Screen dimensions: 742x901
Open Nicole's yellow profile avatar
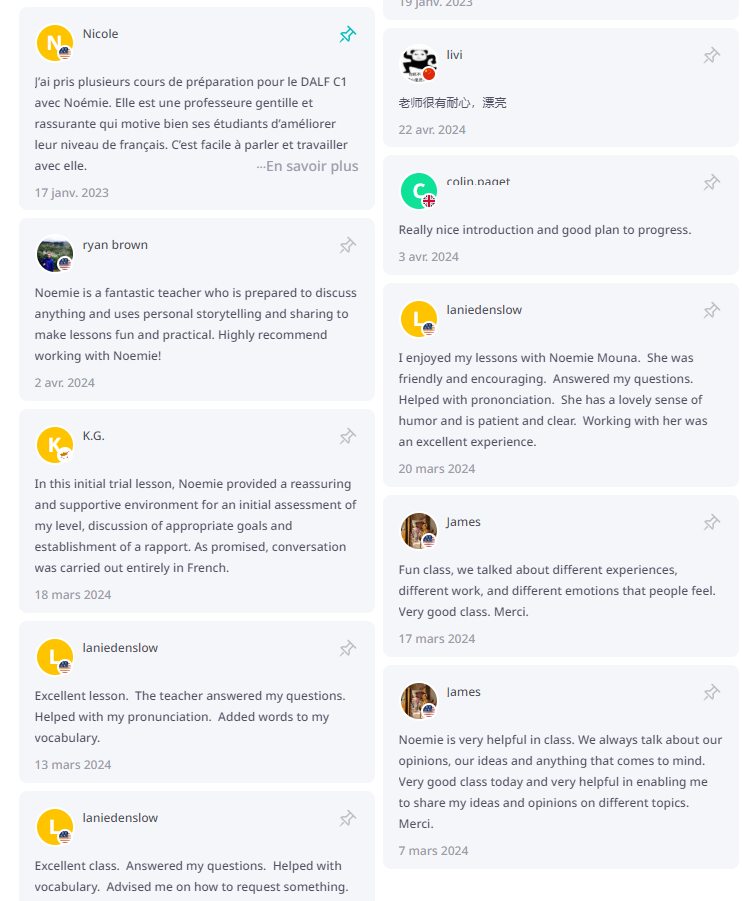[x=55, y=43]
